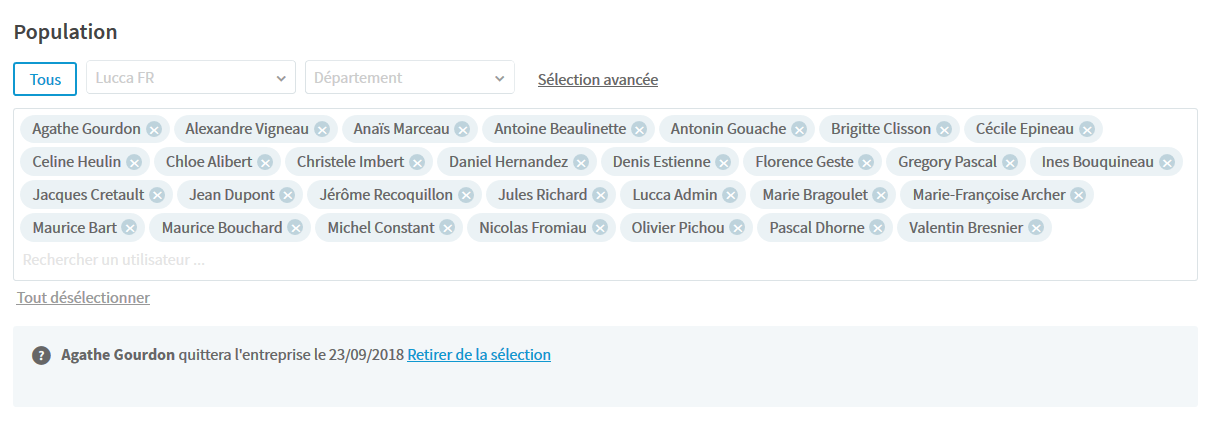Image resolution: width=1211 pixels, height=428 pixels.
Task: Remove Alexandre Vigneau chip via x icon
Action: tap(321, 129)
